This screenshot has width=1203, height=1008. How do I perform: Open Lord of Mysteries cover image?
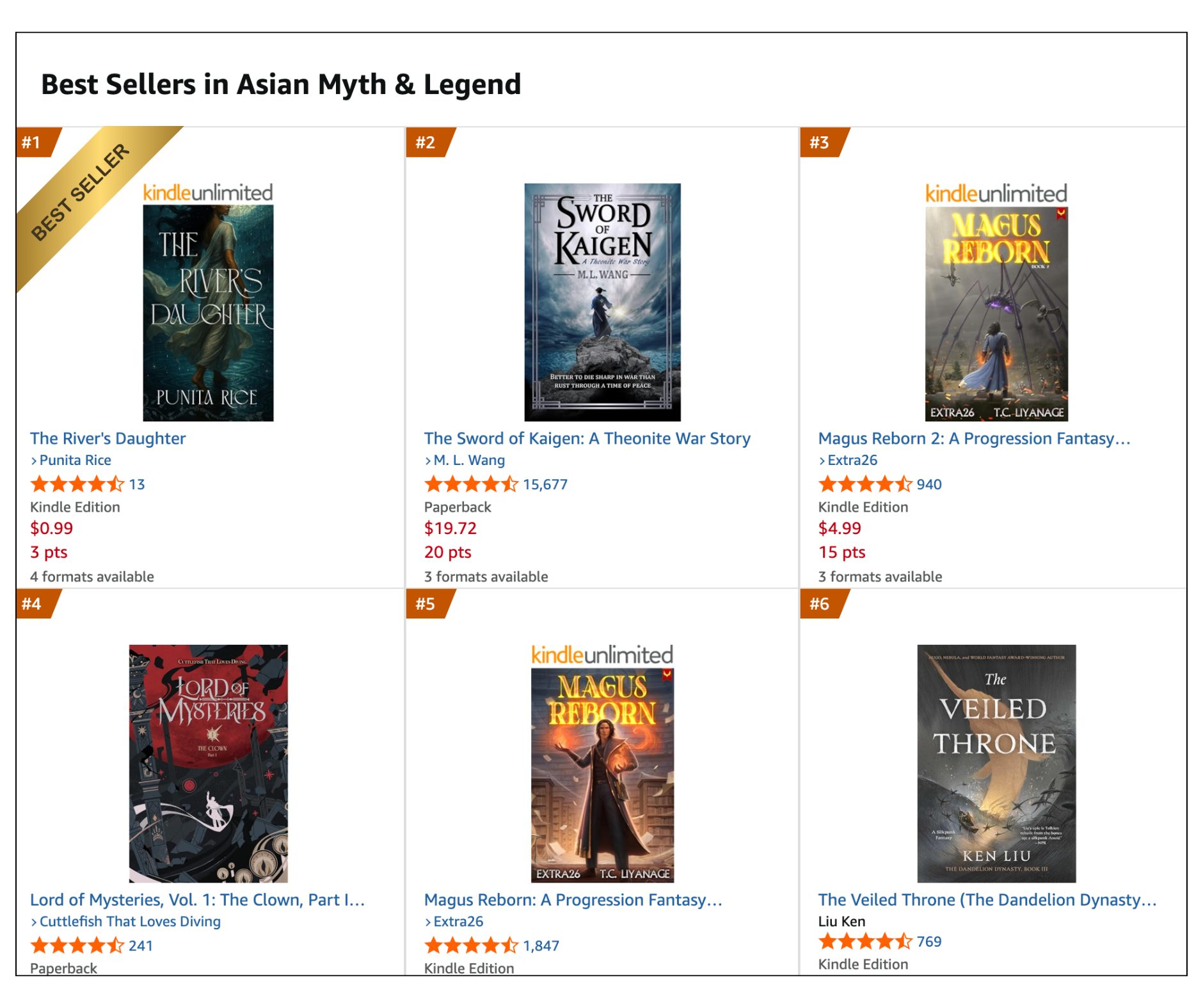208,763
